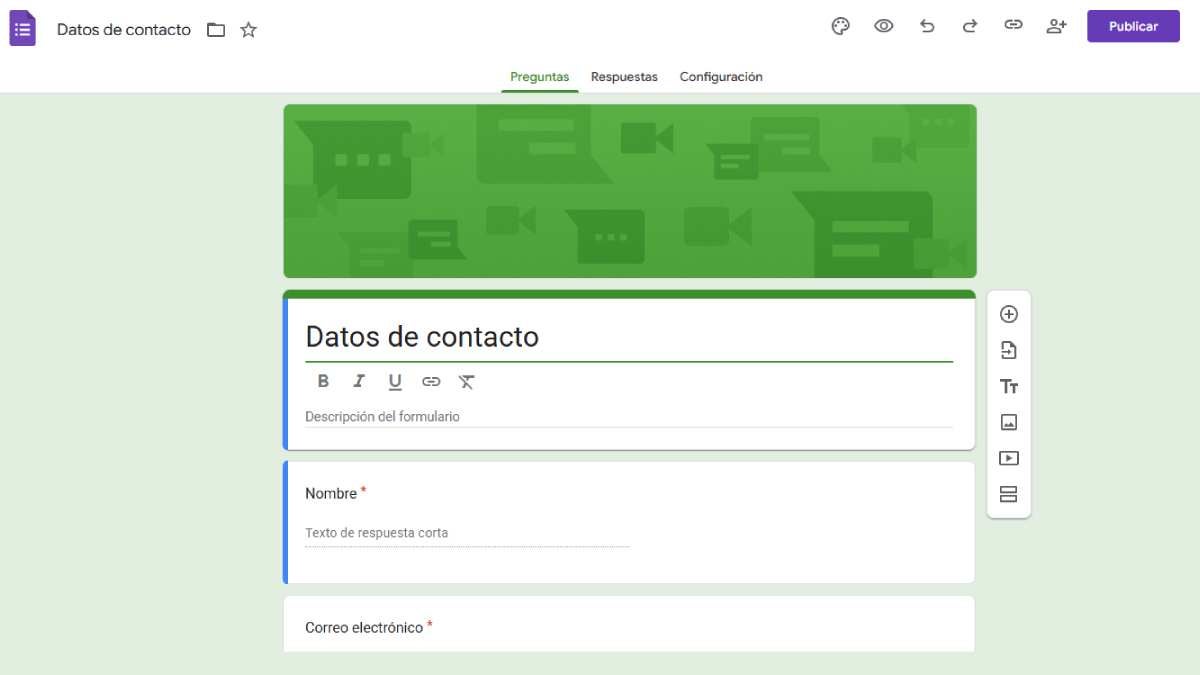Redo the last action

tap(970, 27)
